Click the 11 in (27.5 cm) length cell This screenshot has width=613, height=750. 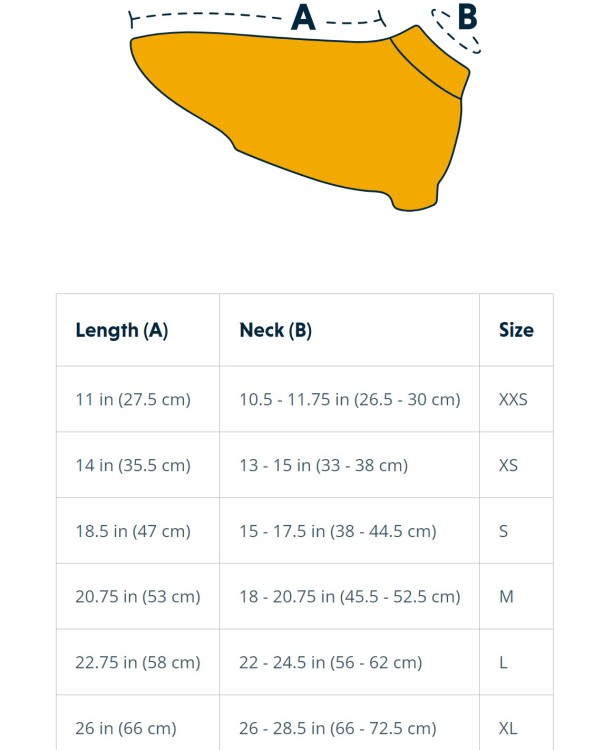click(138, 399)
